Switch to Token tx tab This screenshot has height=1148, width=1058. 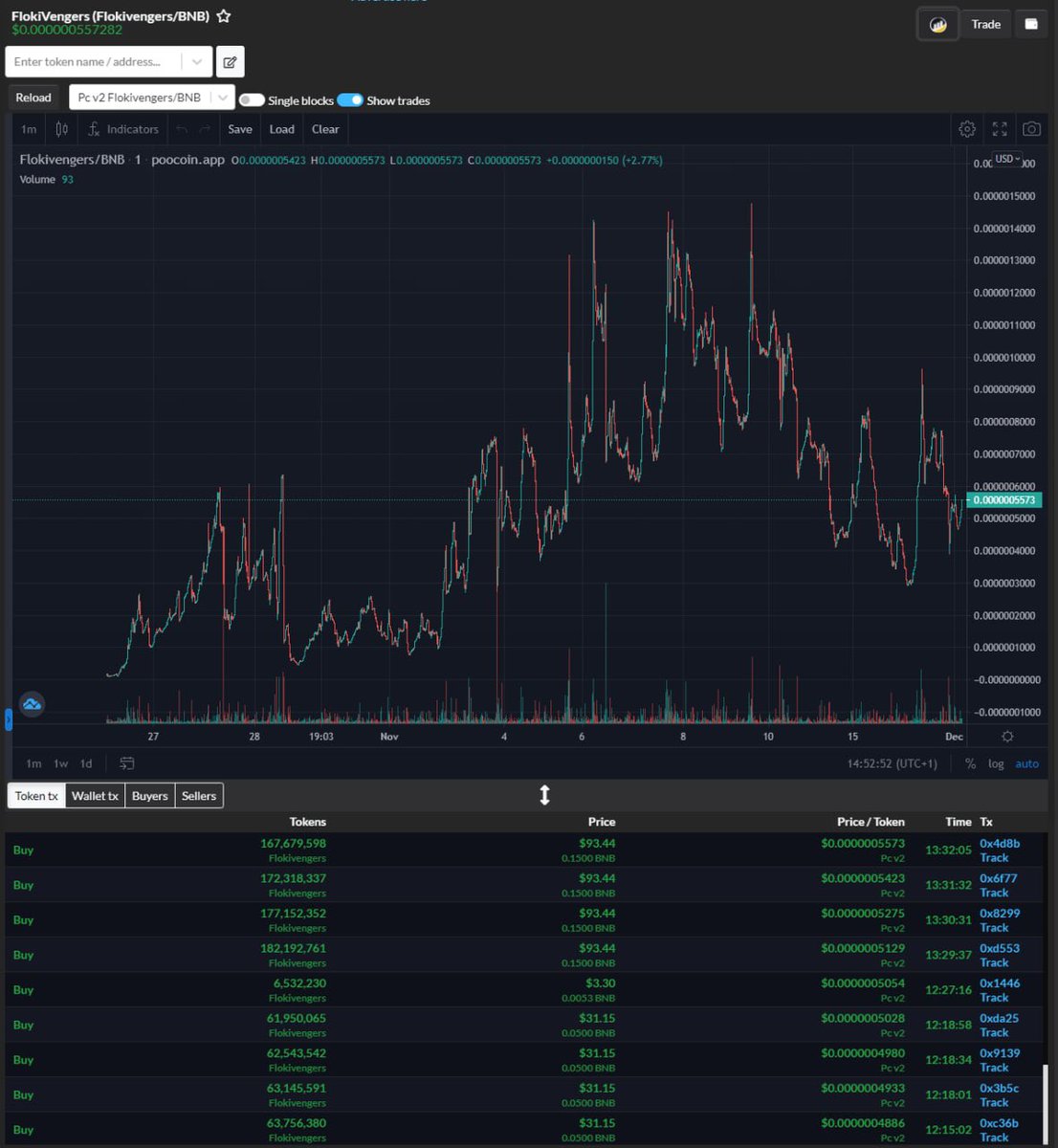click(x=36, y=796)
